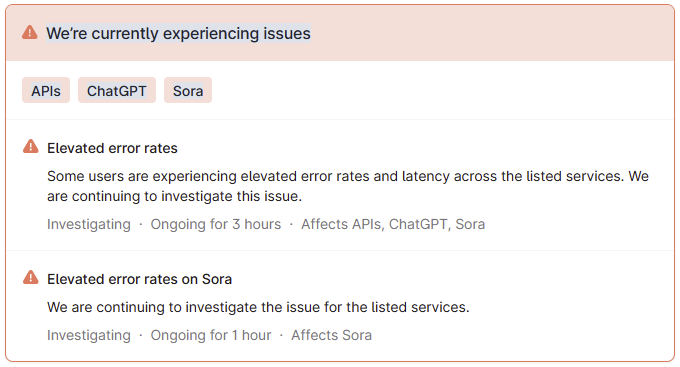
Task: Click the 'Affects APIs, ChatGPT, Sora' text
Action: (x=393, y=224)
